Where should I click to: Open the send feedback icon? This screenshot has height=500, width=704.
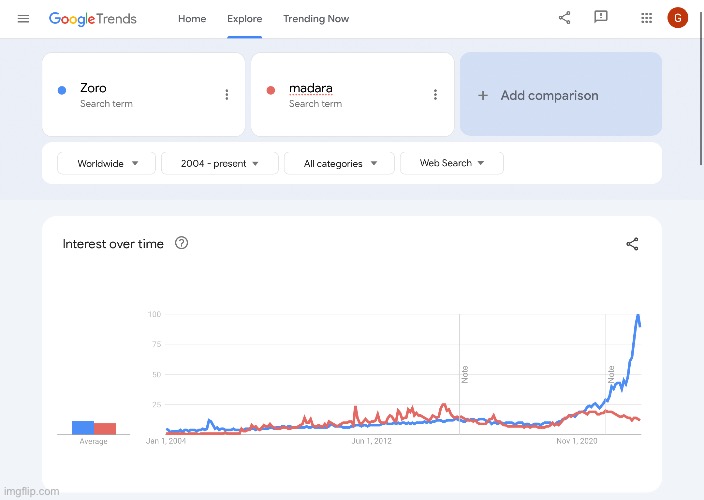(601, 17)
